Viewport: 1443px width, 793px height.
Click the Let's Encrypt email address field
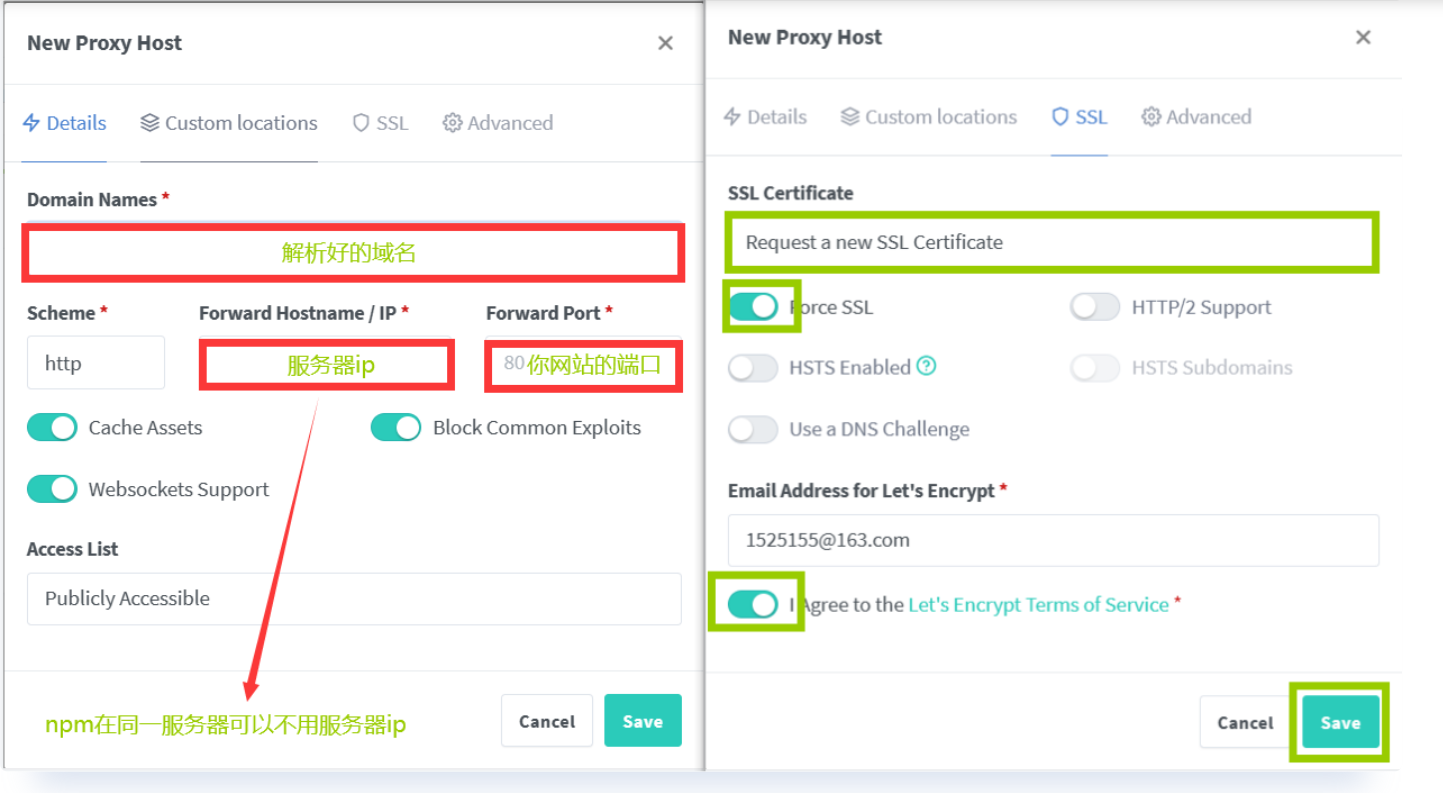click(1053, 540)
